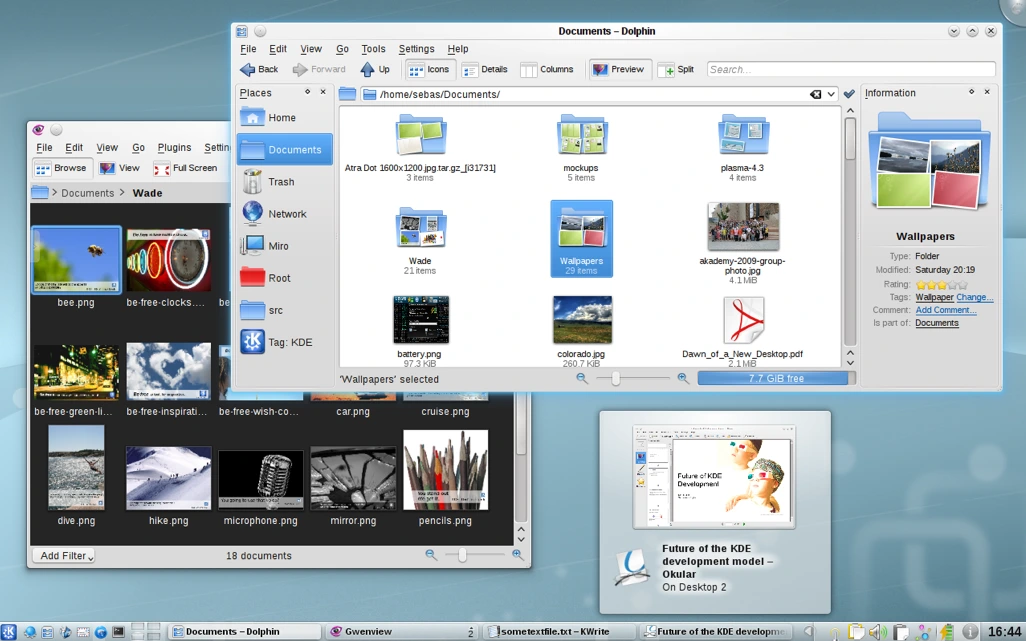The height and width of the screenshot is (641, 1026).
Task: Open the KDE Kickoff launcher menu
Action: (x=9, y=631)
